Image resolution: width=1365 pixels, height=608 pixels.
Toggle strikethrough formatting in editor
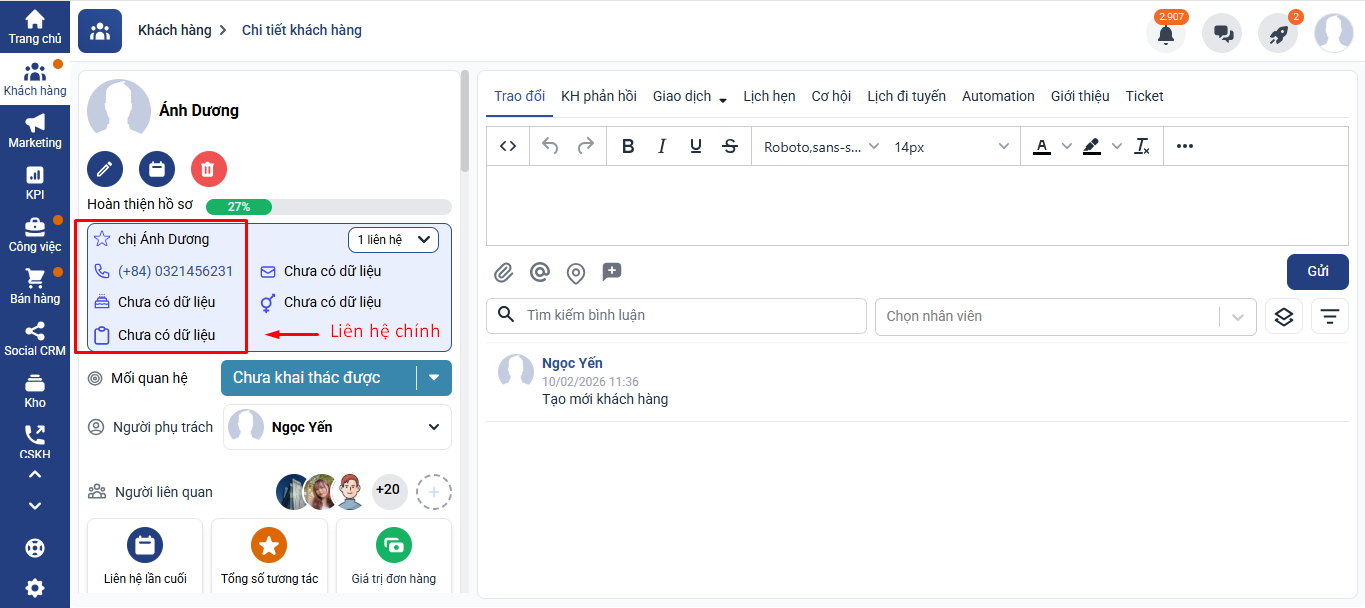pos(730,147)
